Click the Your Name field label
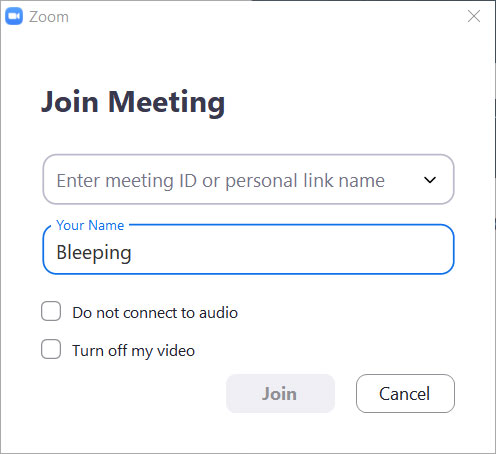 (x=90, y=225)
